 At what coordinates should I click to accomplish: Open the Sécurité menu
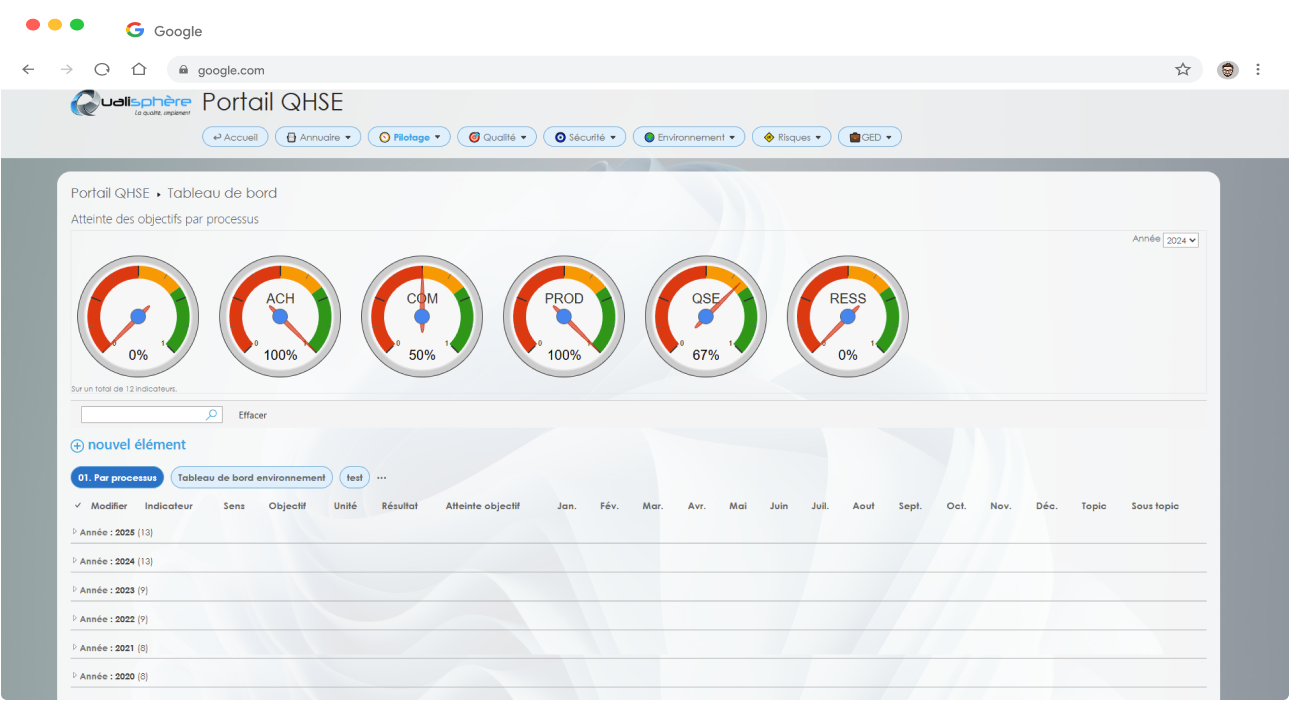(585, 137)
